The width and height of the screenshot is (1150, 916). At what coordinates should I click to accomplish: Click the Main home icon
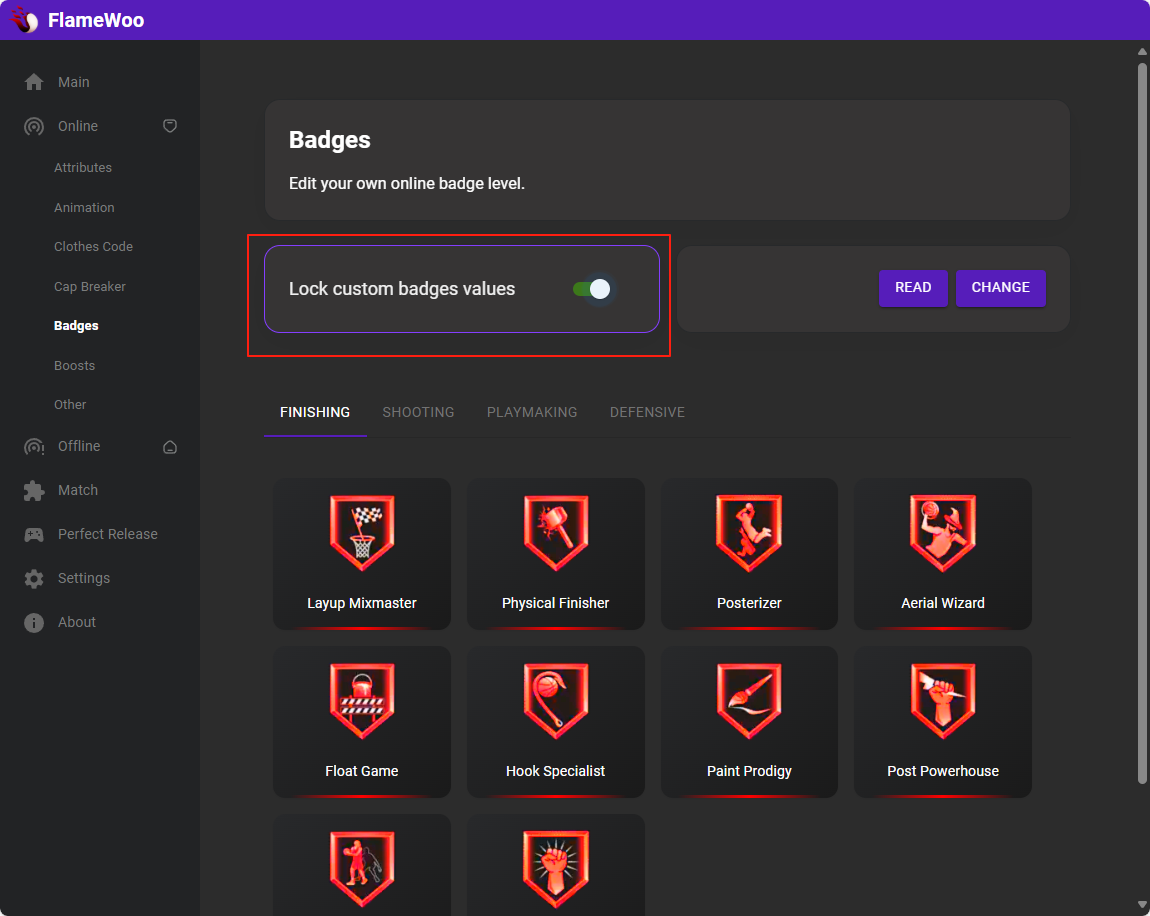pyautogui.click(x=34, y=82)
